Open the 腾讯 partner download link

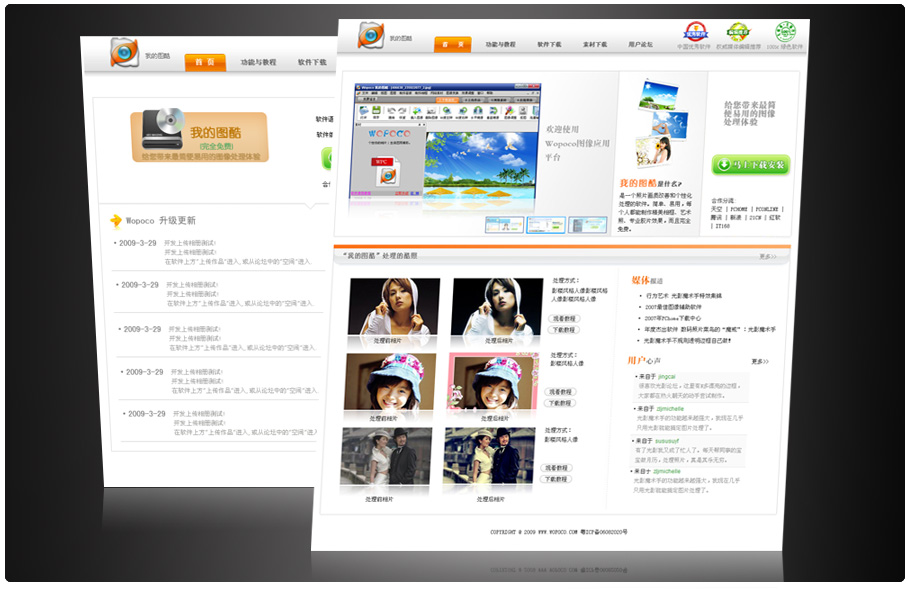coord(716,218)
